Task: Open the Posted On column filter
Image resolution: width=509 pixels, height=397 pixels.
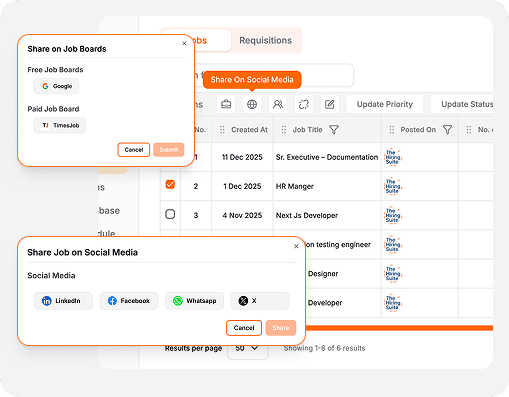Action: pyautogui.click(x=447, y=130)
